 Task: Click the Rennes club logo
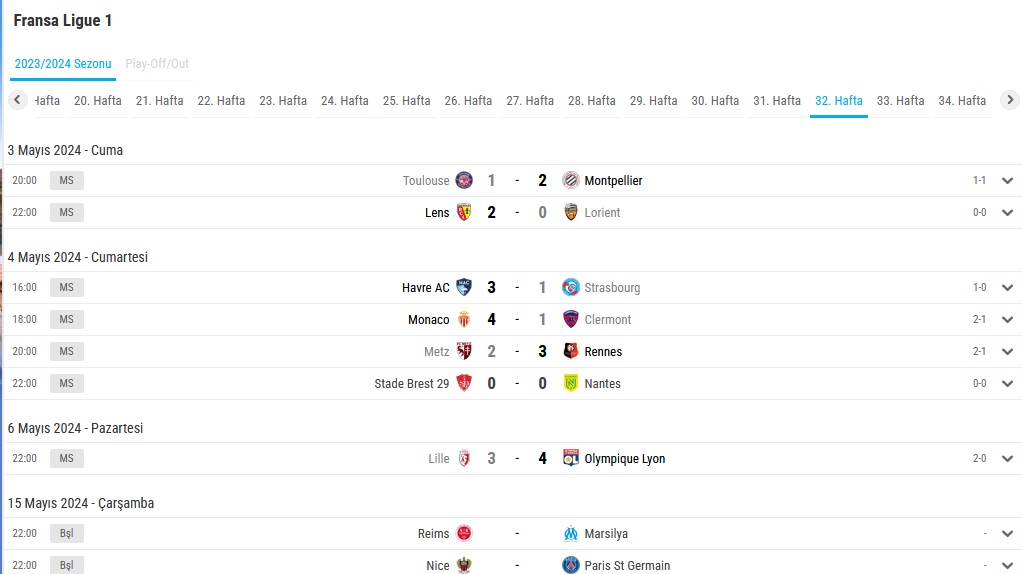click(x=570, y=351)
